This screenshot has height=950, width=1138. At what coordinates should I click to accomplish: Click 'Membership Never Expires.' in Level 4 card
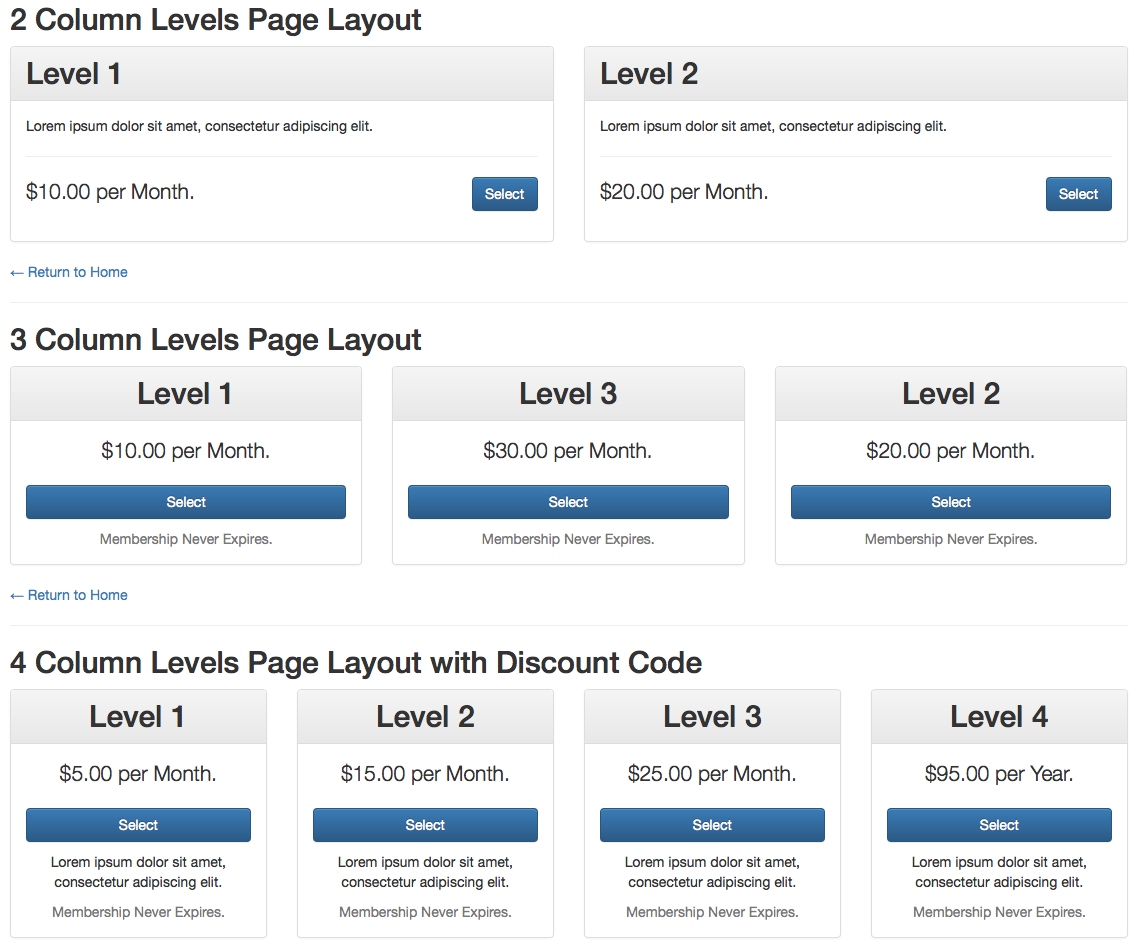click(x=999, y=912)
